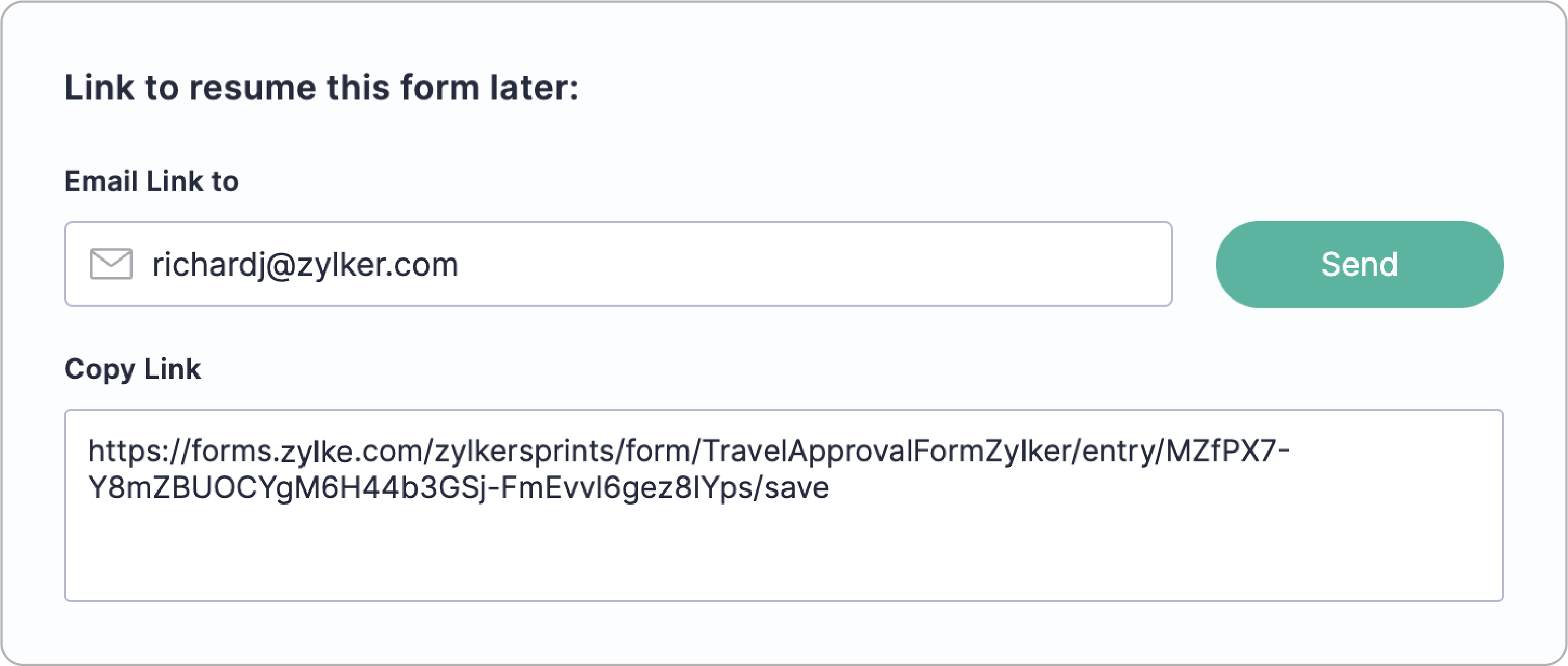Viewport: 1568px width, 666px height.
Task: Click the word "Send" on the button
Action: coord(1359,264)
